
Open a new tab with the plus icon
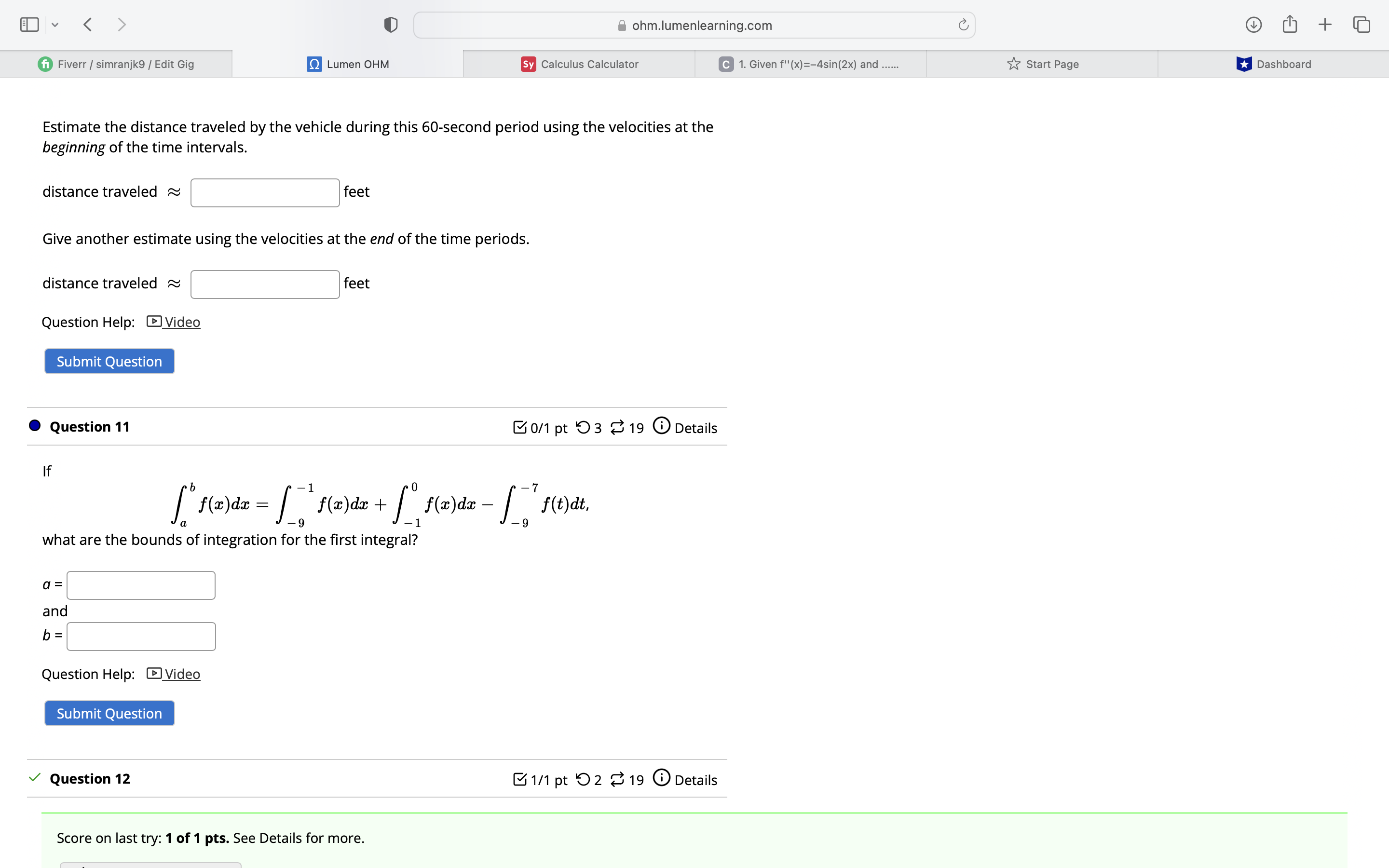(x=1325, y=24)
